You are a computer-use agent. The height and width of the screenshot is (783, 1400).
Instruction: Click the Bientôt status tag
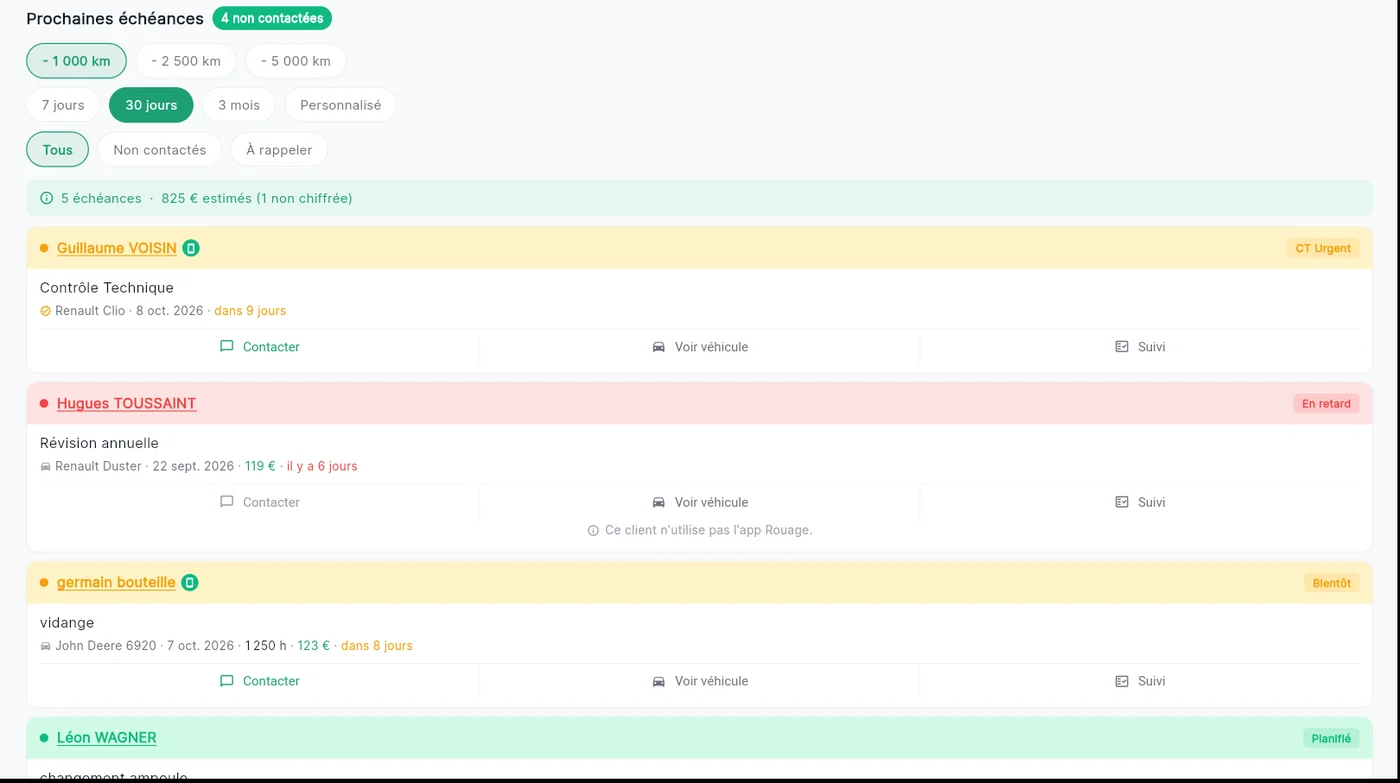click(1331, 583)
